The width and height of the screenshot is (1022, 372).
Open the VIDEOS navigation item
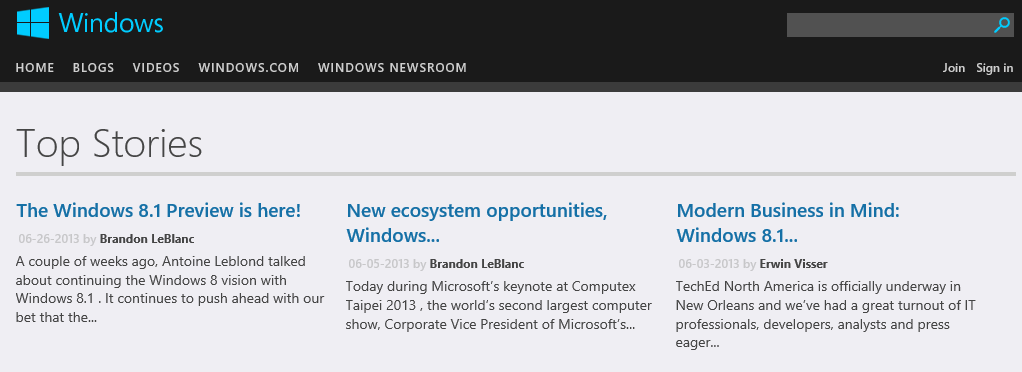tap(156, 68)
